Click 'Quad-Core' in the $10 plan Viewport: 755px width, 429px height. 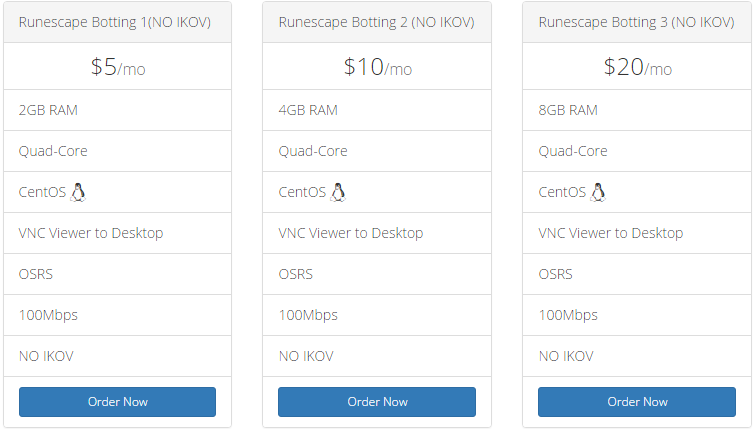click(313, 151)
